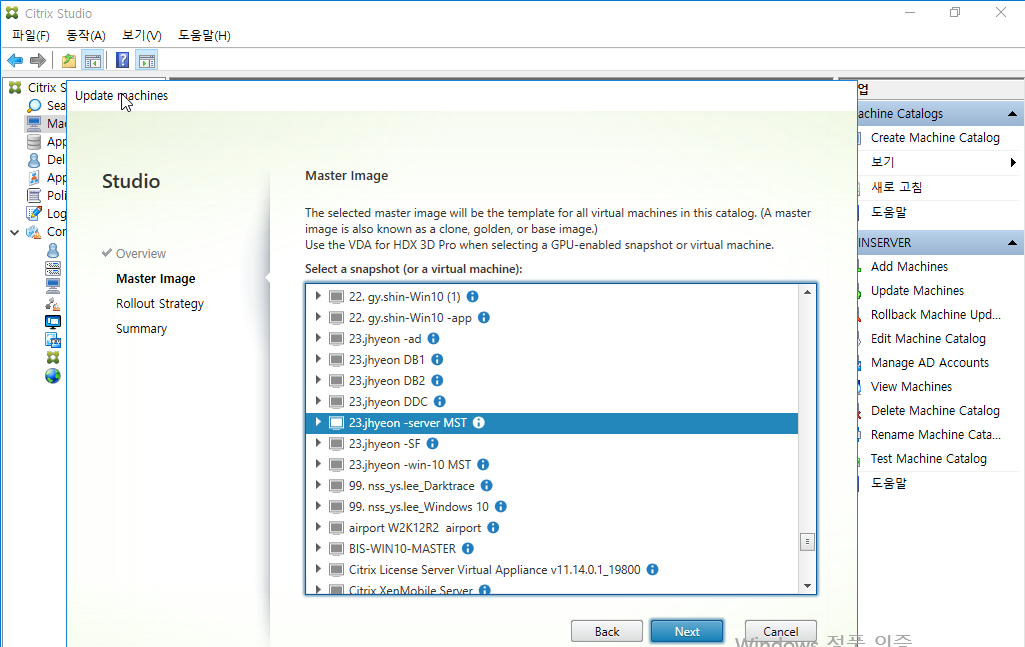Click info icon for 22. gy.shin-Win10 (1)

pyautogui.click(x=473, y=297)
